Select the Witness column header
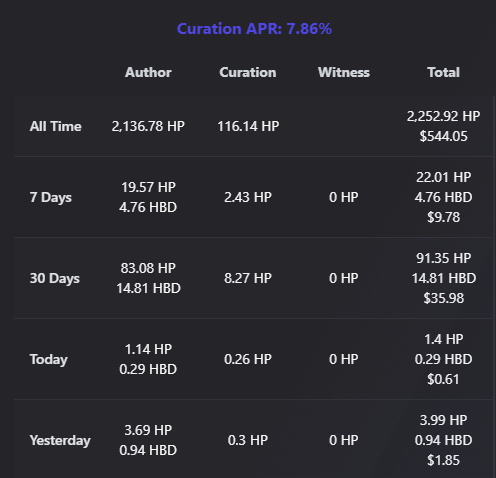This screenshot has width=496, height=478. pos(344,72)
